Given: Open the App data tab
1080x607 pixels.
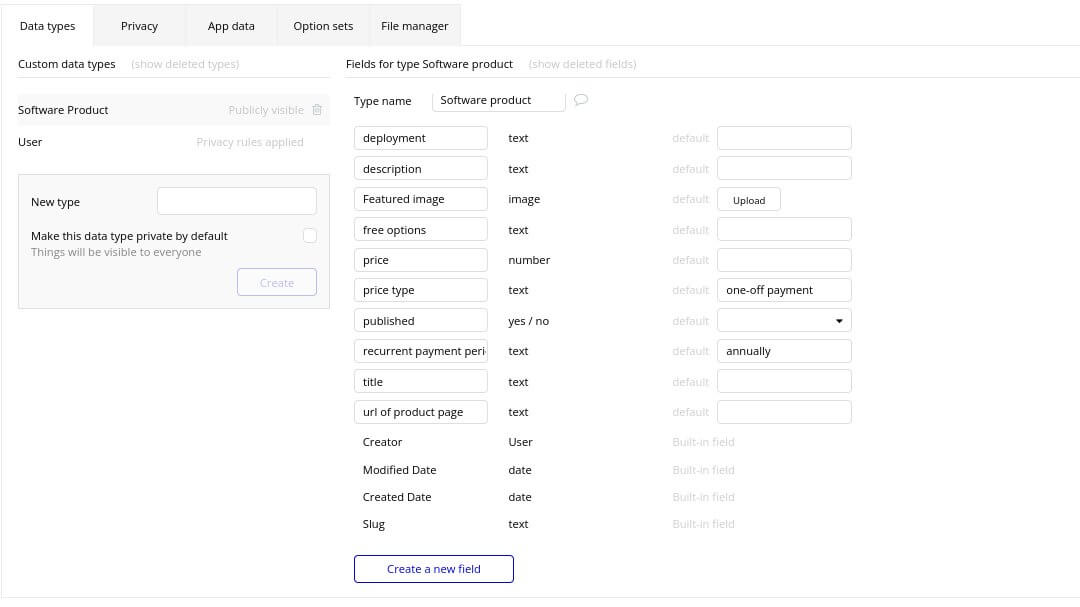Looking at the screenshot, I should pyautogui.click(x=231, y=26).
